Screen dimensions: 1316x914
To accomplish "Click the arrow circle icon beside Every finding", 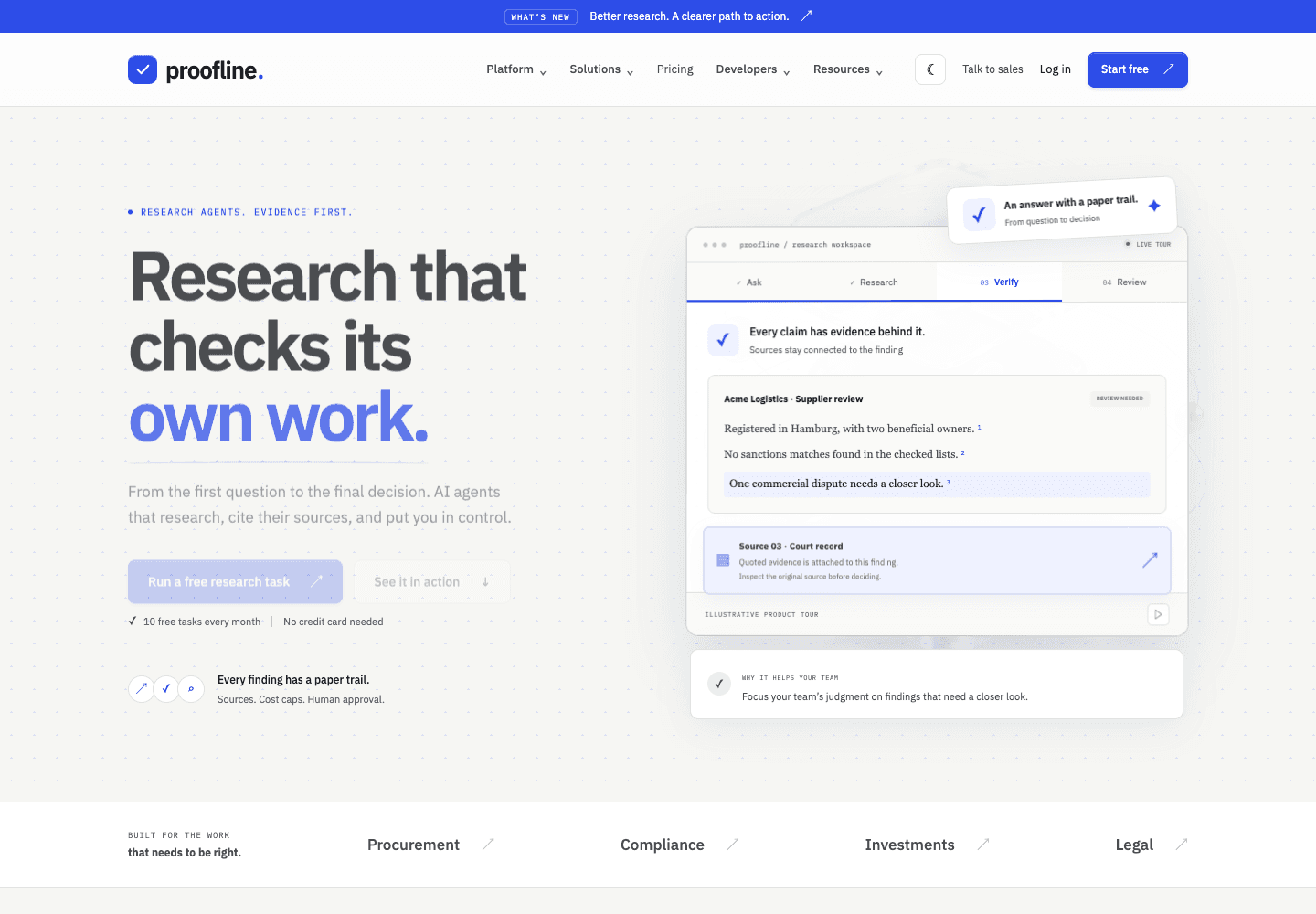I will pos(141,688).
